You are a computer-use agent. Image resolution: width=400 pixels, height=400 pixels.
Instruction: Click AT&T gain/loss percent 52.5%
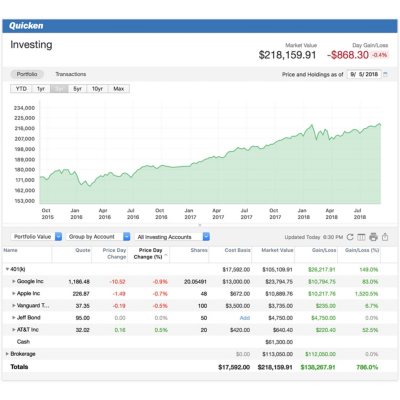point(370,330)
